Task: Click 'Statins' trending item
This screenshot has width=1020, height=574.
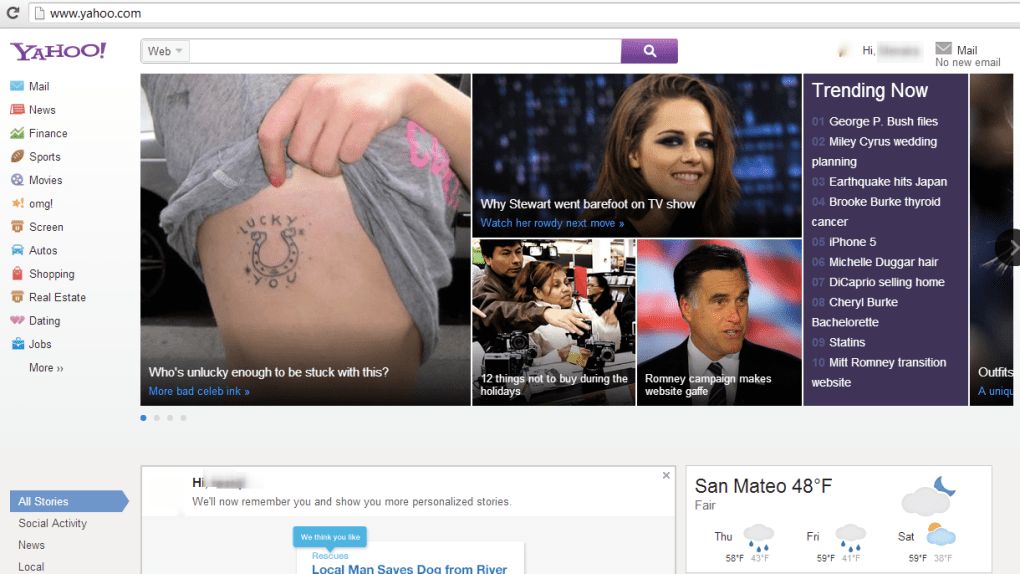Action: (x=847, y=342)
